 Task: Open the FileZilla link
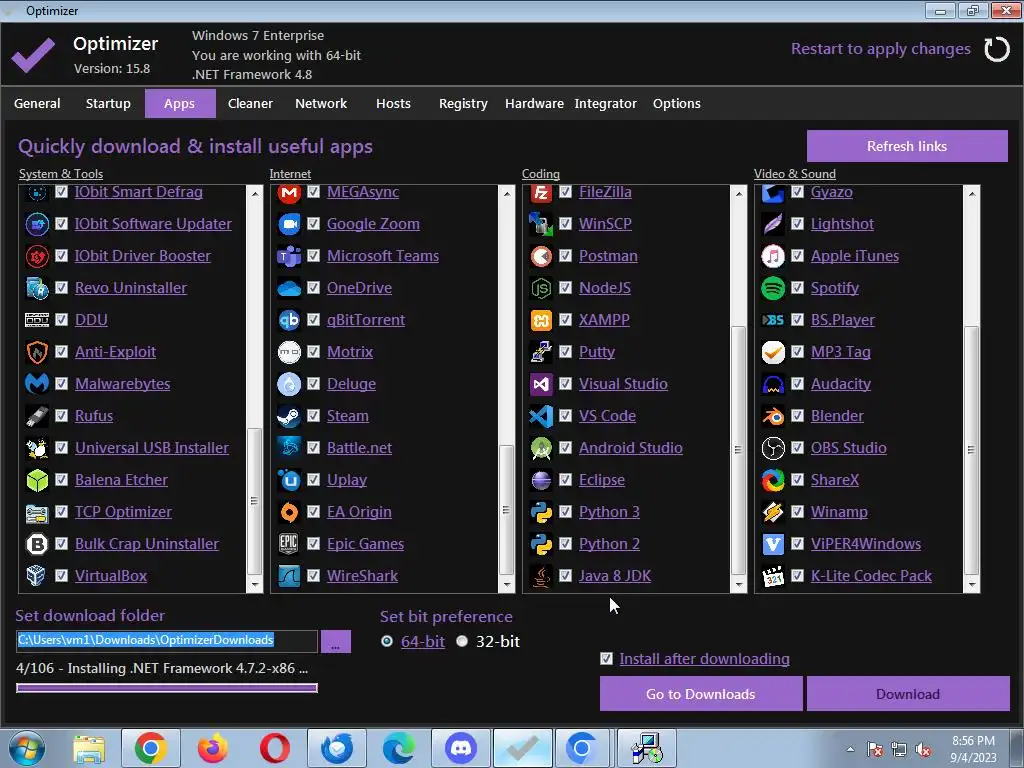coord(605,192)
